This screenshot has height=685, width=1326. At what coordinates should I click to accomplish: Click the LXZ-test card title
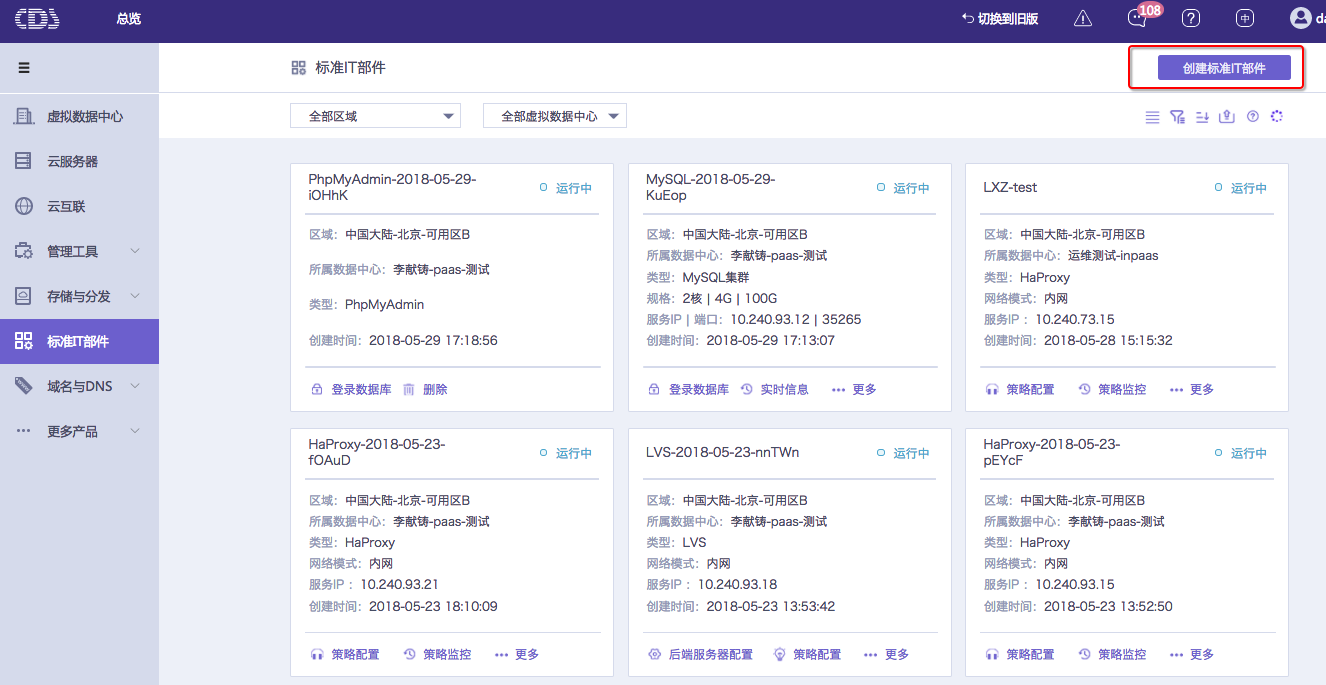(1010, 187)
